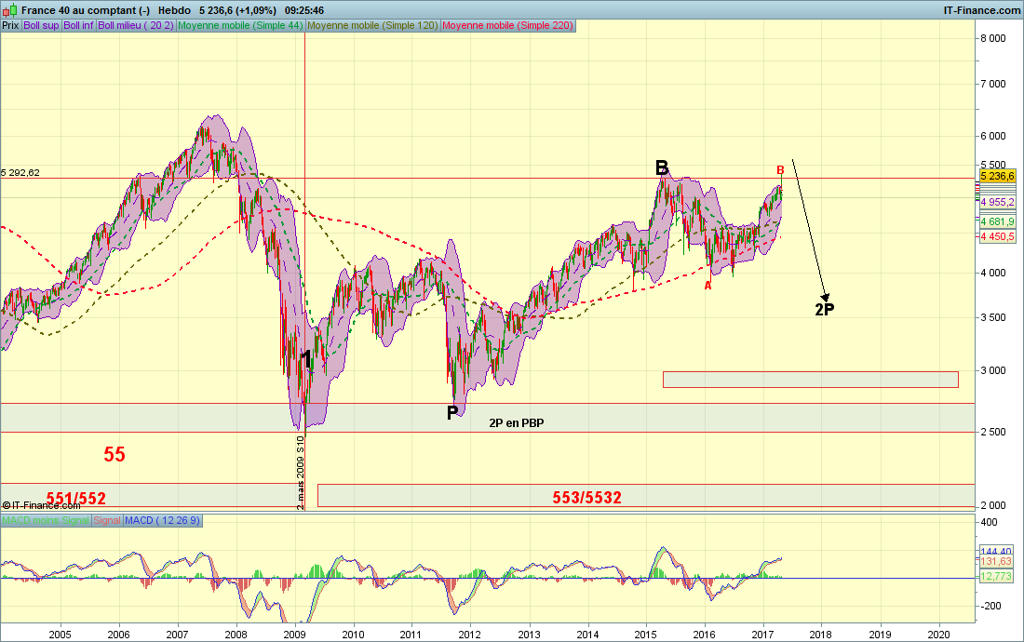Screen dimensions: 1024x642
Task: Select the Signal indicator label in MACD panel
Action: 107,520
